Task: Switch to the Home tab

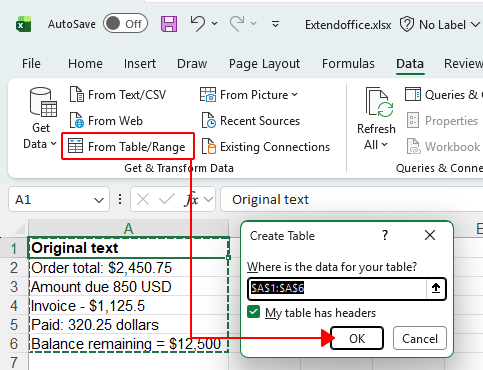Action: [85, 63]
